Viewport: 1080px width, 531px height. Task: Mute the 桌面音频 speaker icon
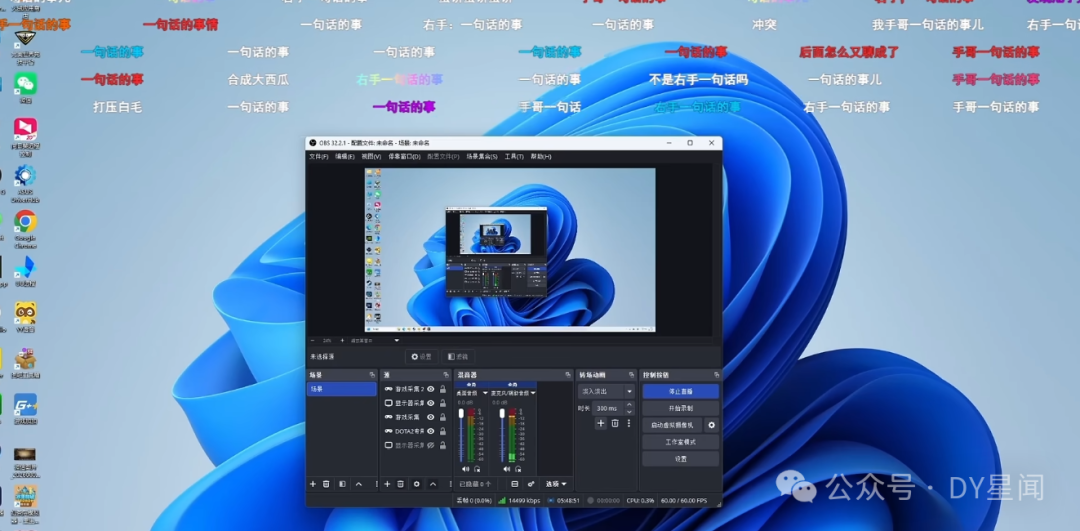tap(466, 469)
